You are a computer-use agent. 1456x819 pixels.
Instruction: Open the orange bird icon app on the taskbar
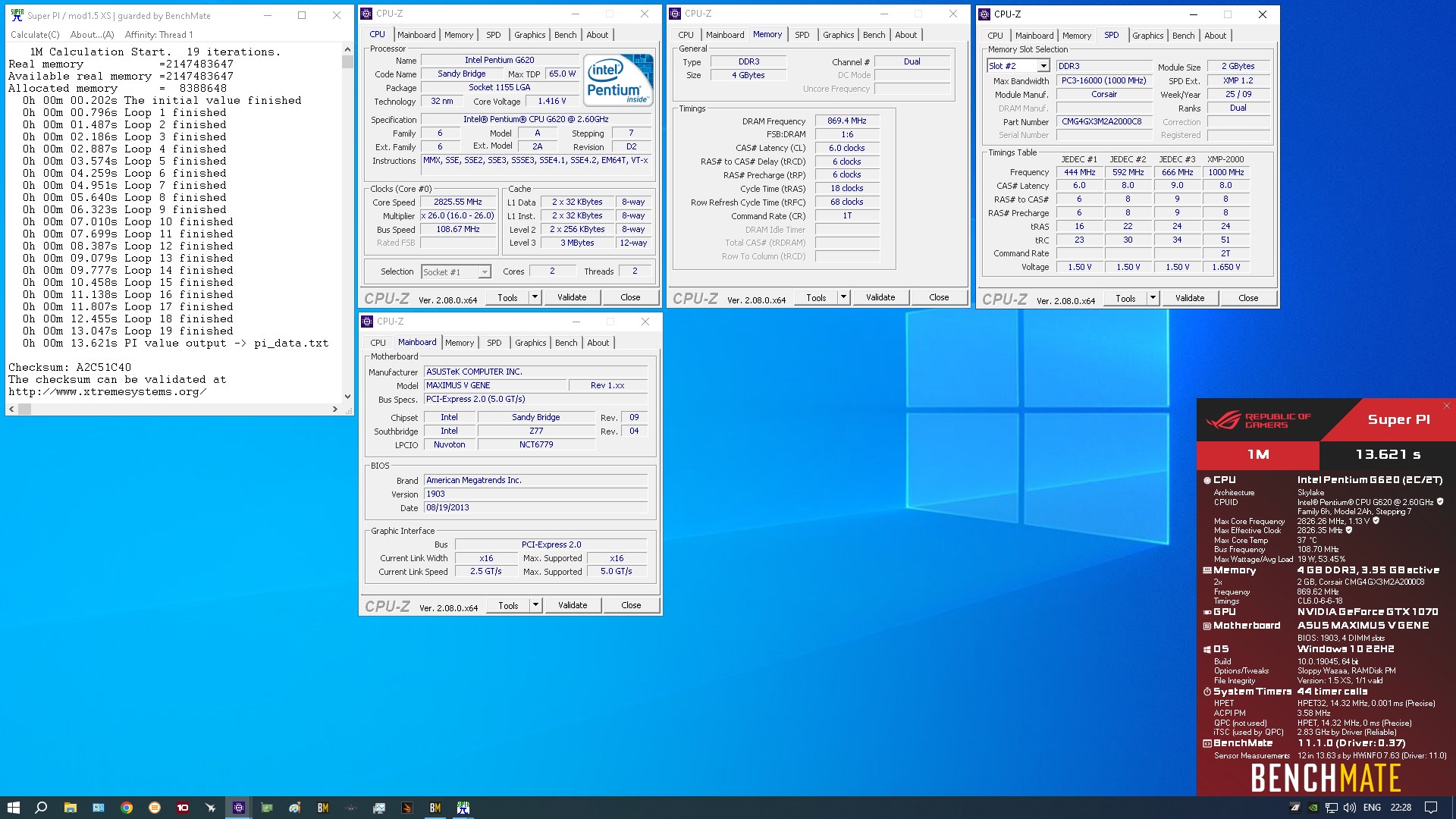tap(407, 808)
